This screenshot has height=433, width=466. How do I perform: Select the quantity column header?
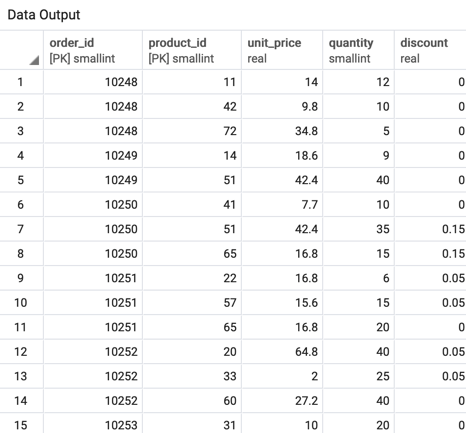pyautogui.click(x=359, y=50)
